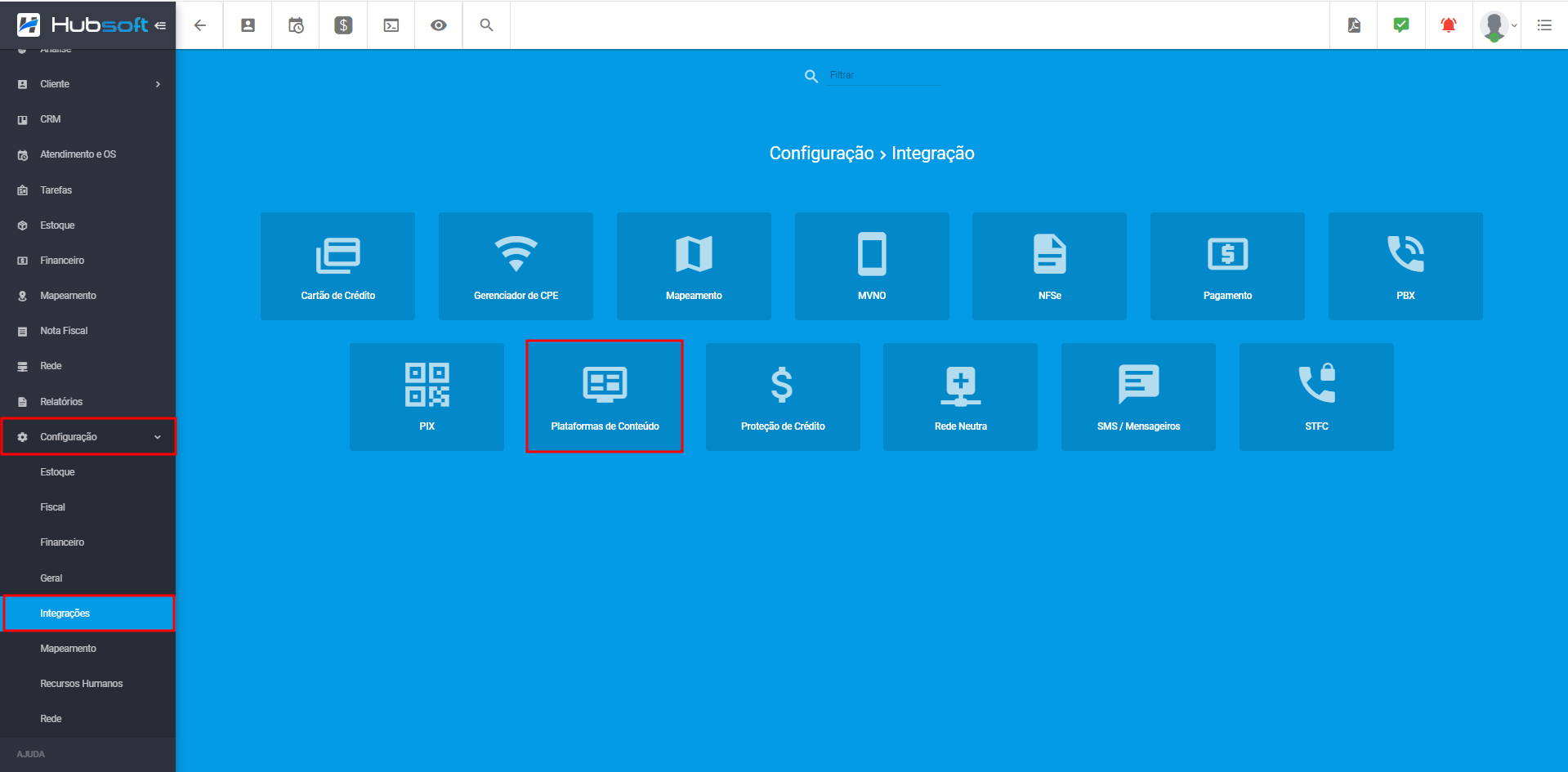Click the terminal console toolbar icon

point(391,25)
